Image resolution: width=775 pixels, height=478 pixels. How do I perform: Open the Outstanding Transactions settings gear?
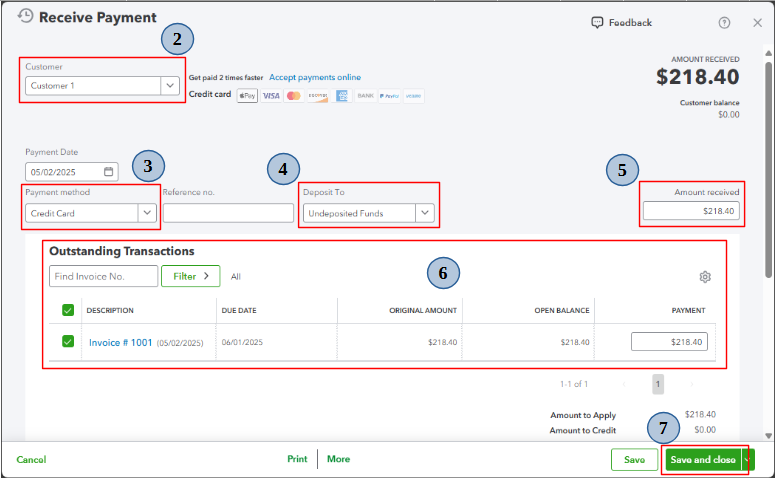[705, 277]
